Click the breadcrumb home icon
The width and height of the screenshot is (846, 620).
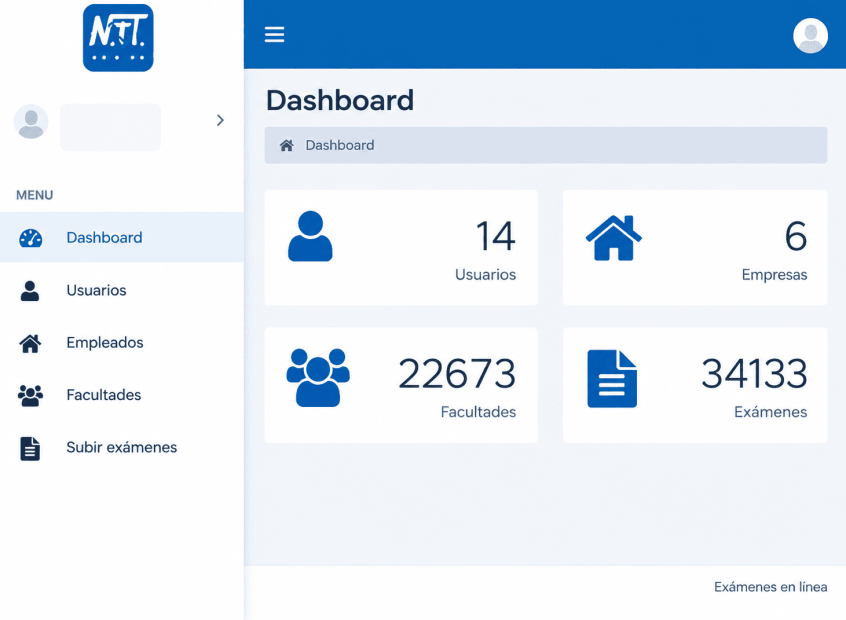(x=286, y=145)
